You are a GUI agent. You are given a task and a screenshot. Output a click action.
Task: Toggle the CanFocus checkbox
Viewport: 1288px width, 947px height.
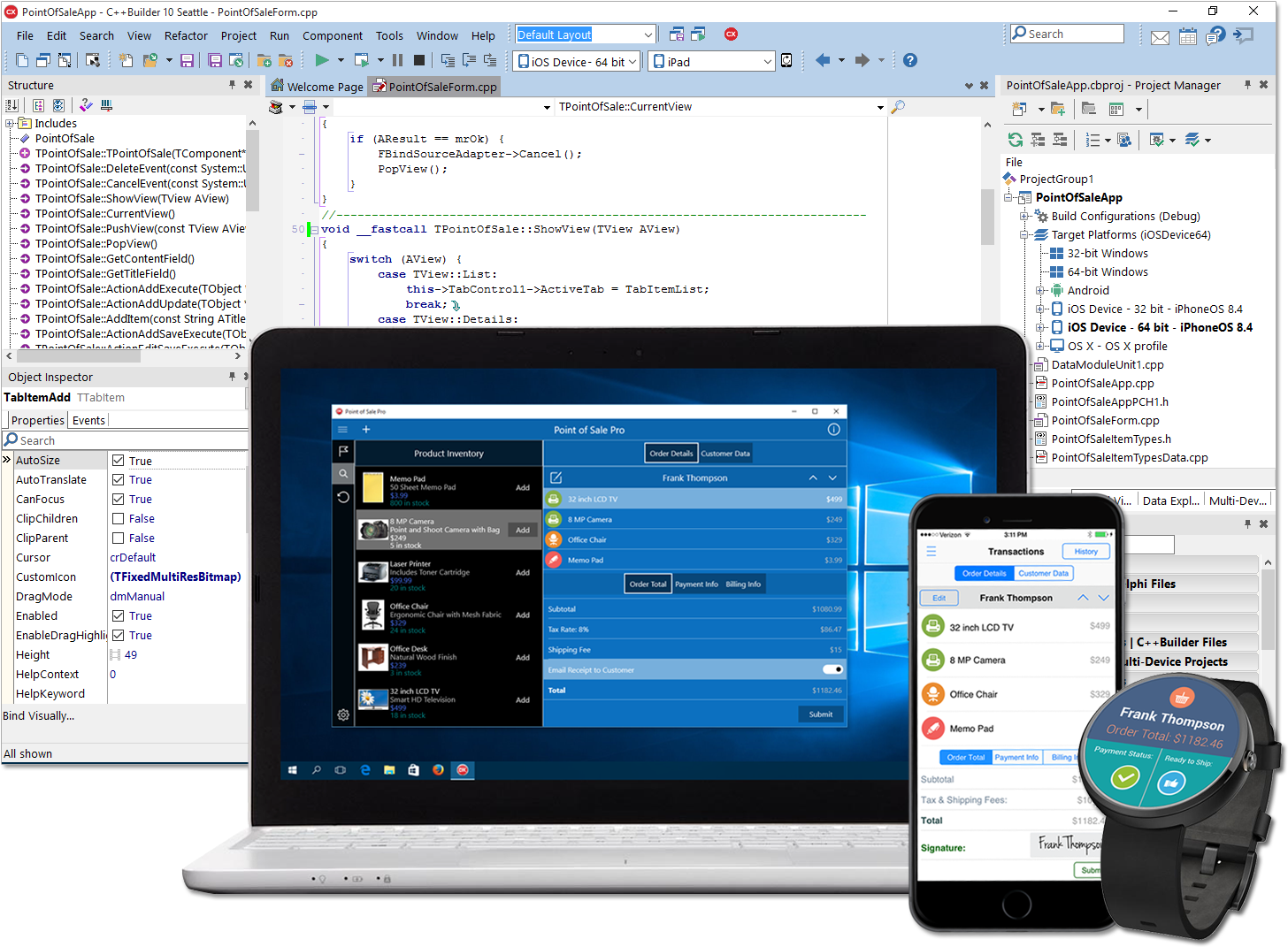pos(118,499)
